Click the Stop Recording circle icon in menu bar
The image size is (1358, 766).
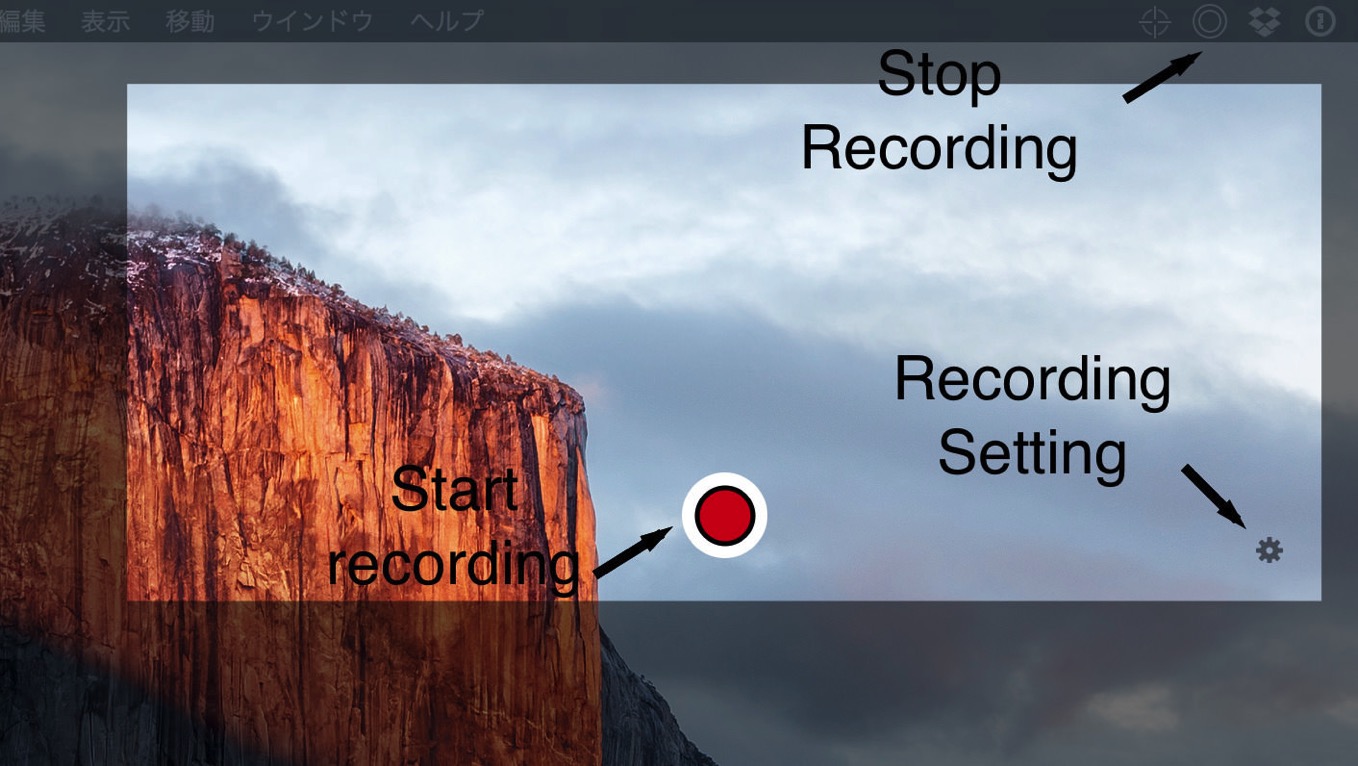pyautogui.click(x=1209, y=21)
